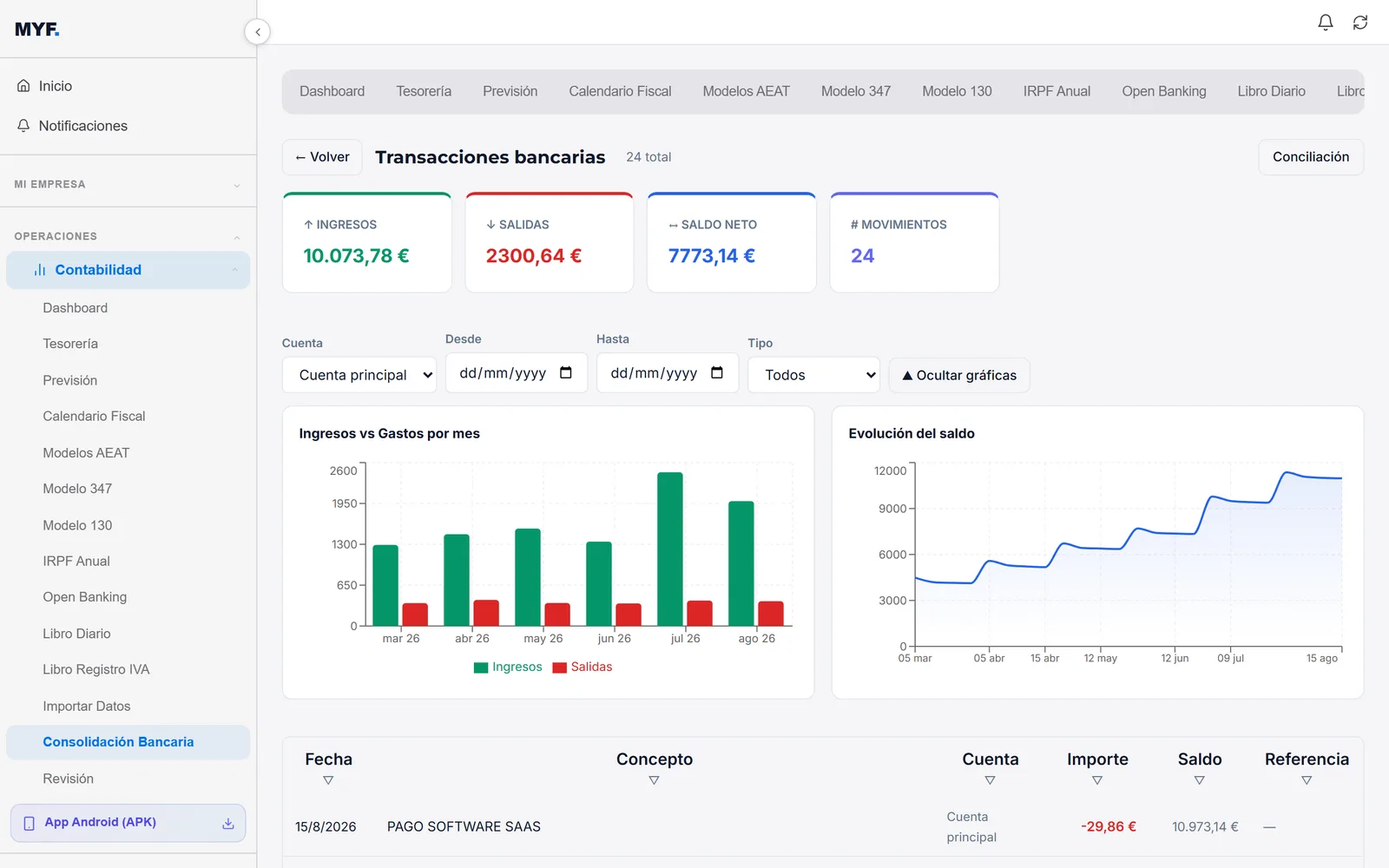Go to Inicio in the sidebar
Image resolution: width=1389 pixels, height=868 pixels.
[128, 86]
